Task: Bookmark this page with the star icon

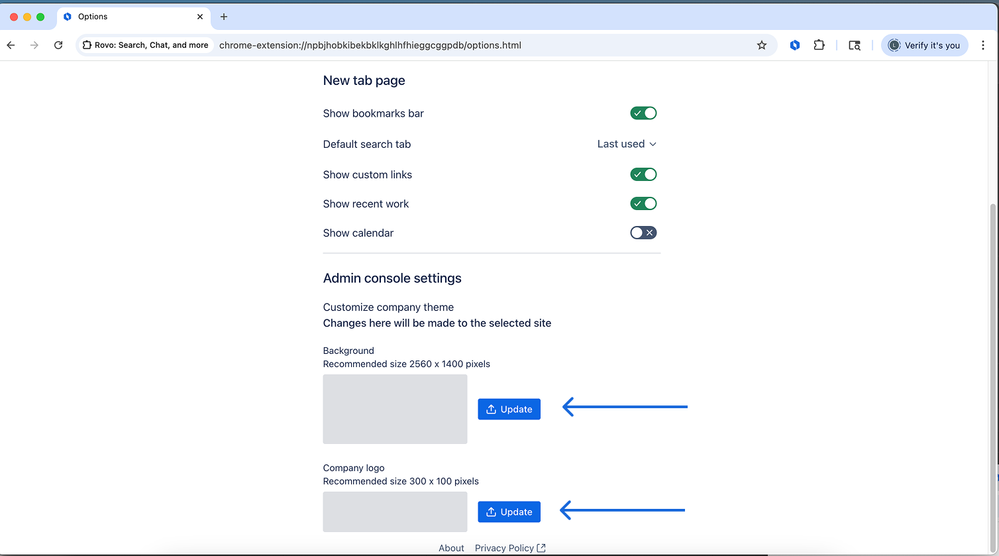Action: (761, 45)
